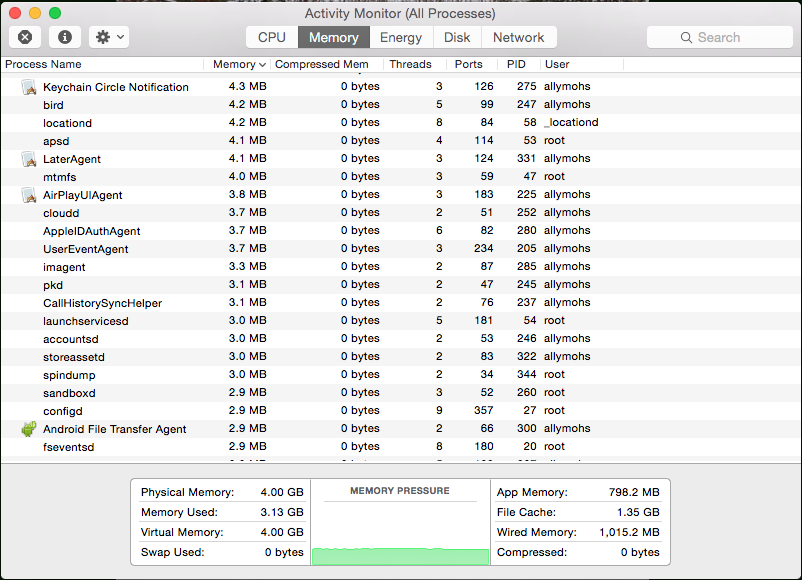Select the pkd process
This screenshot has width=802, height=580.
tap(401, 285)
